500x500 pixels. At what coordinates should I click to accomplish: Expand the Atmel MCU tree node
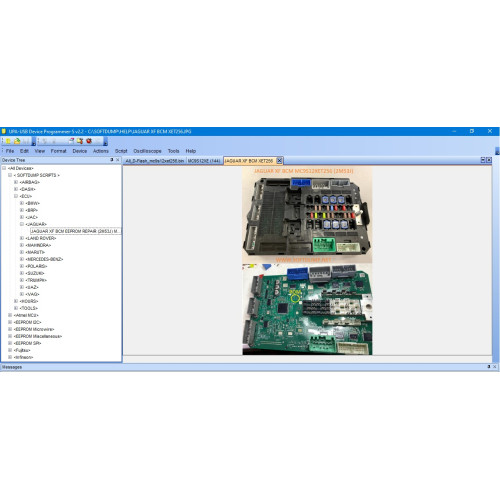[x=10, y=315]
